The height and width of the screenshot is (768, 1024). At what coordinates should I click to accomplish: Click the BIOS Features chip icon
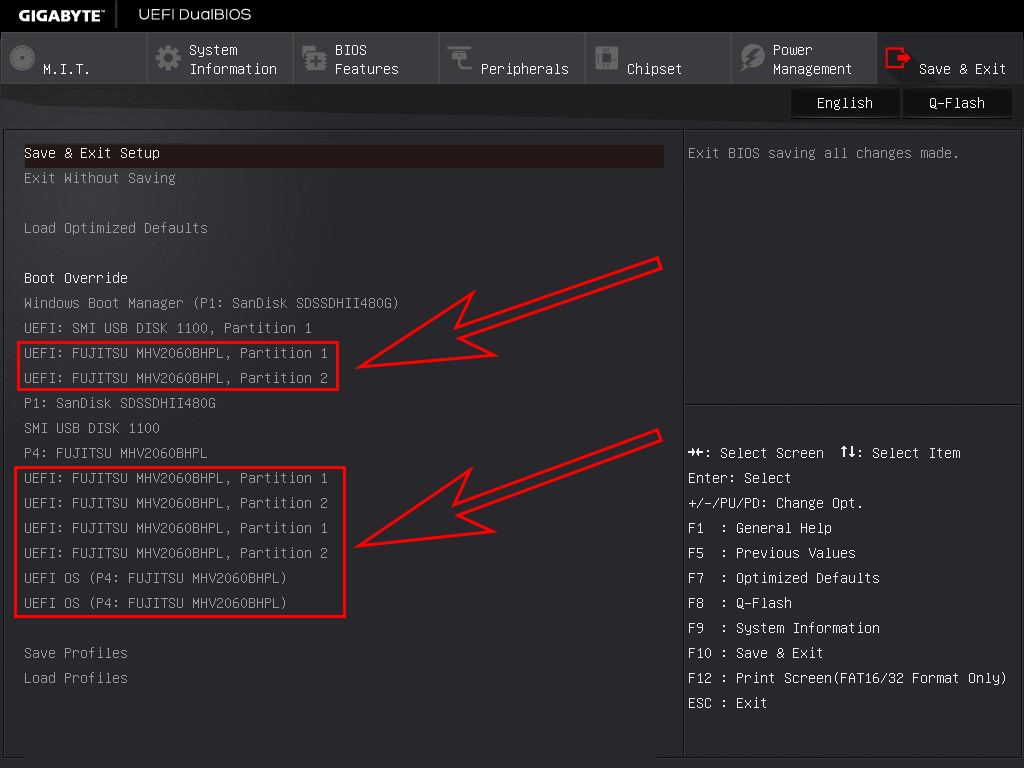point(314,59)
